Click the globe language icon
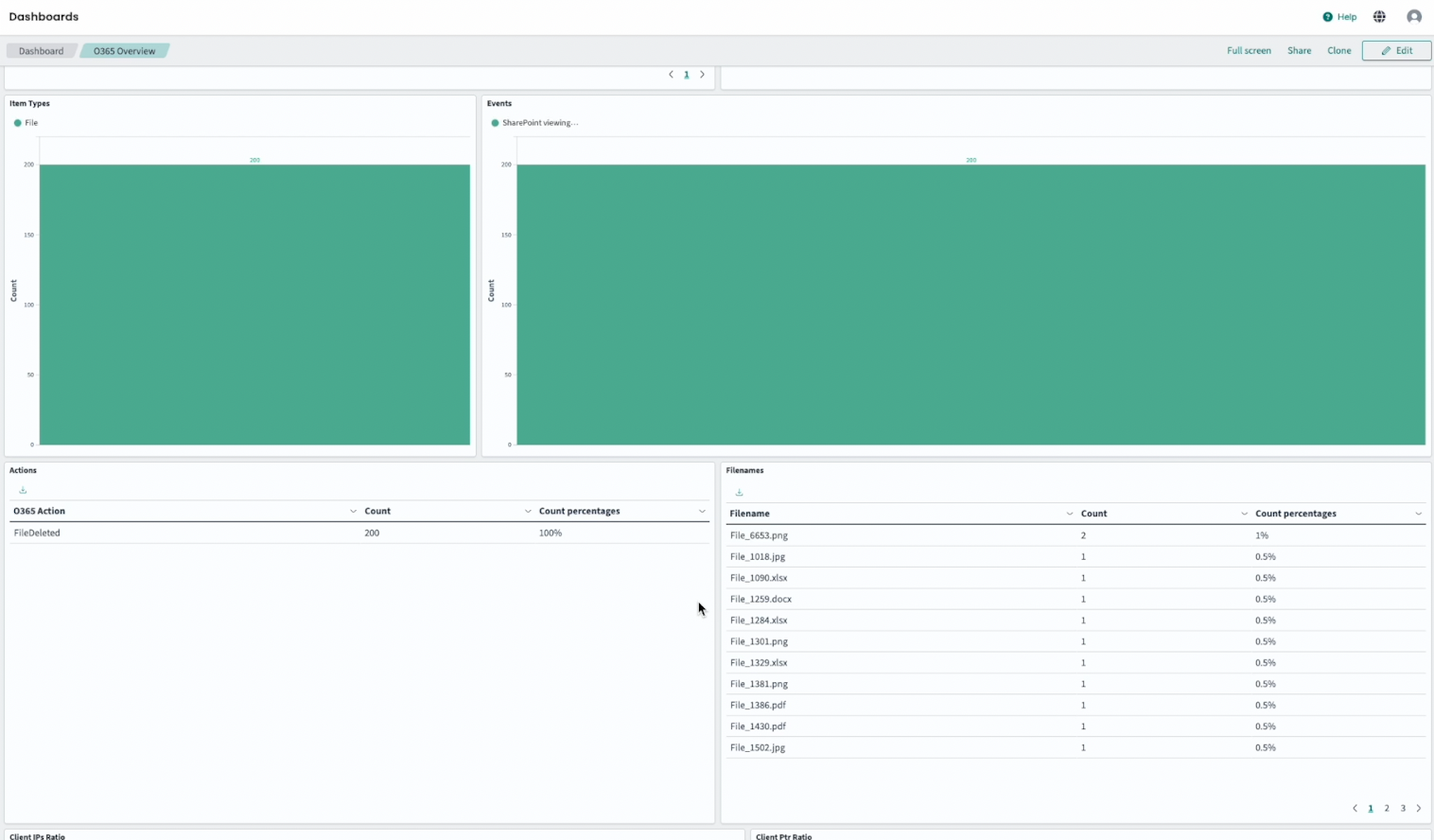The height and width of the screenshot is (840, 1434). point(1379,17)
